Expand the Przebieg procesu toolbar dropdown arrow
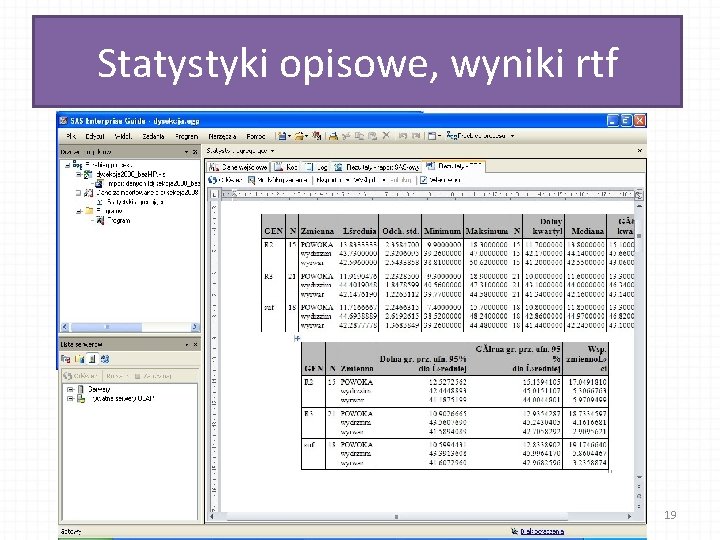The width and height of the screenshot is (720, 540). click(x=512, y=136)
